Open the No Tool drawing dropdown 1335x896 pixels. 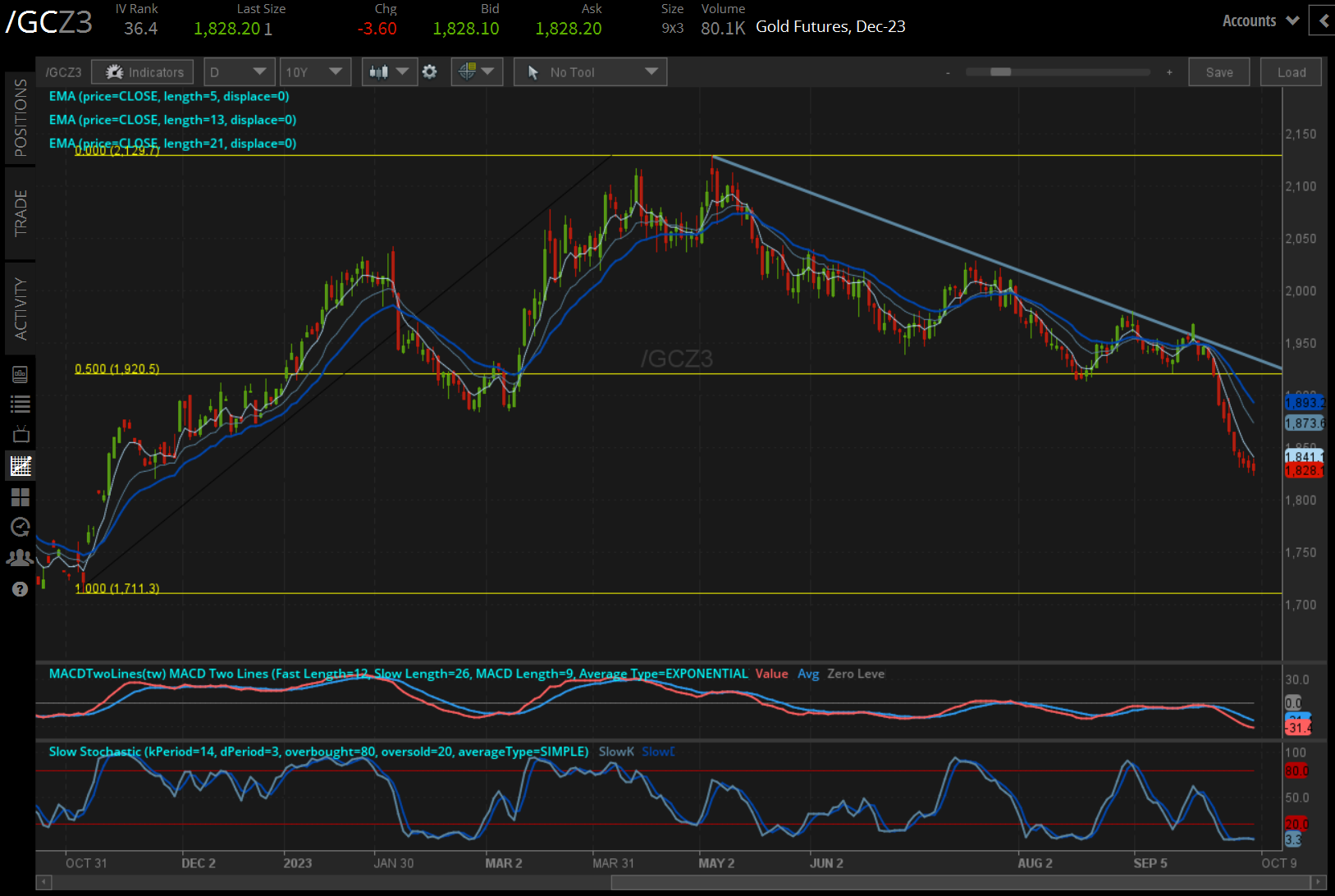(590, 72)
